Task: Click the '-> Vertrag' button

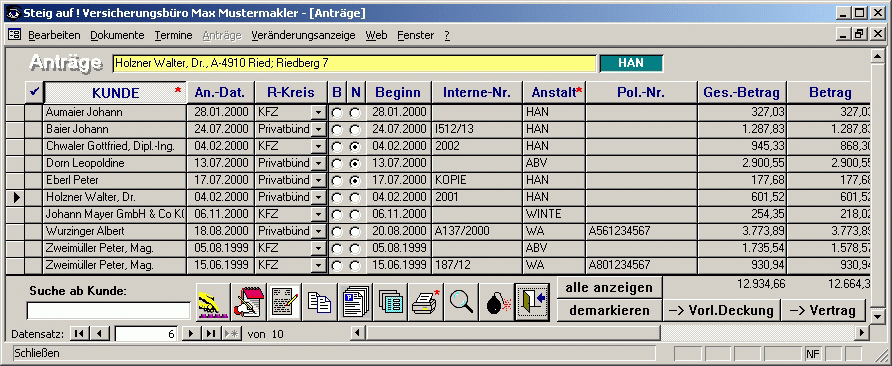Action: tap(823, 311)
